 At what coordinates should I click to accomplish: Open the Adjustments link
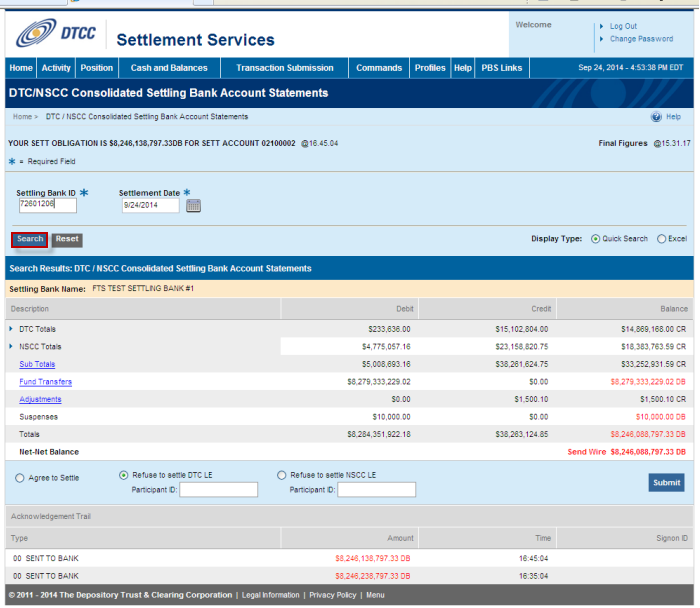click(40, 399)
